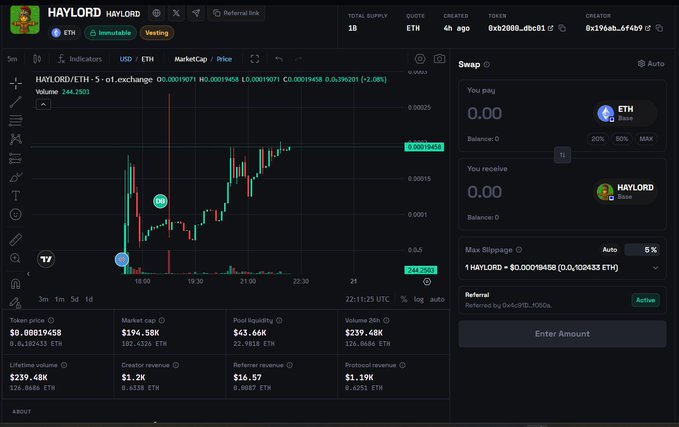Toggle the magnet snap mode

coord(16,284)
